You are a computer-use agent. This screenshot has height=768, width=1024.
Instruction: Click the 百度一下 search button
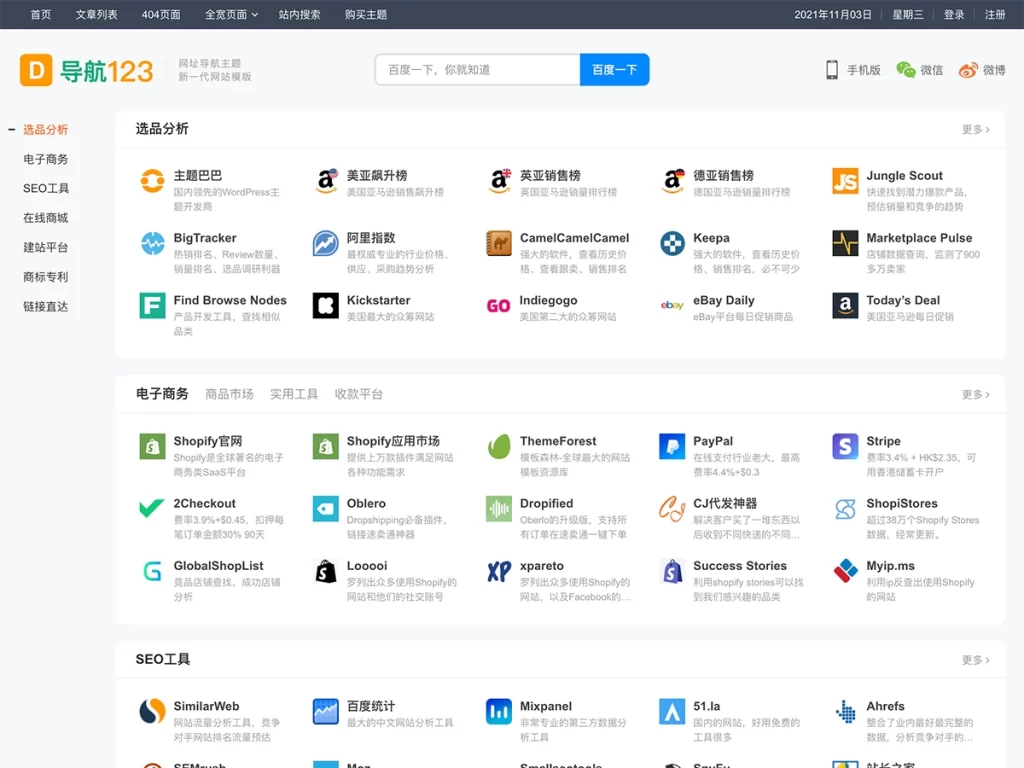click(x=614, y=70)
